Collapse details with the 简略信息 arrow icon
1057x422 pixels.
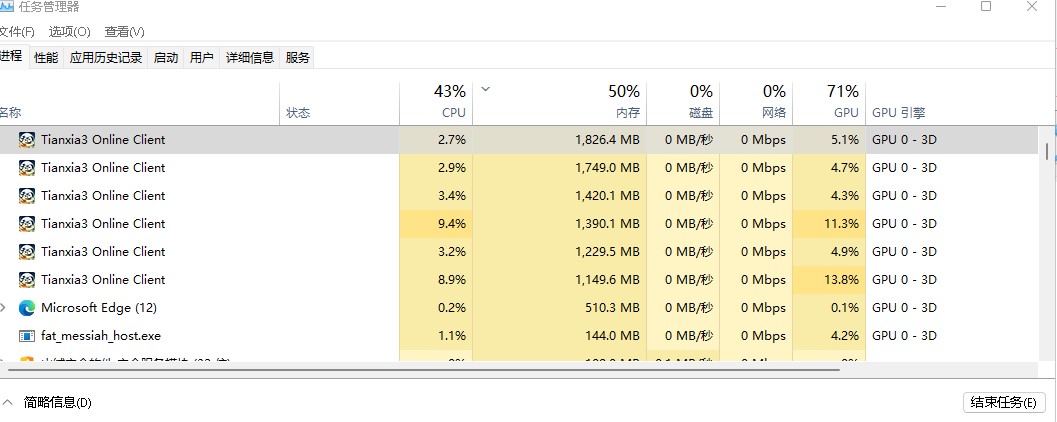tap(8, 402)
